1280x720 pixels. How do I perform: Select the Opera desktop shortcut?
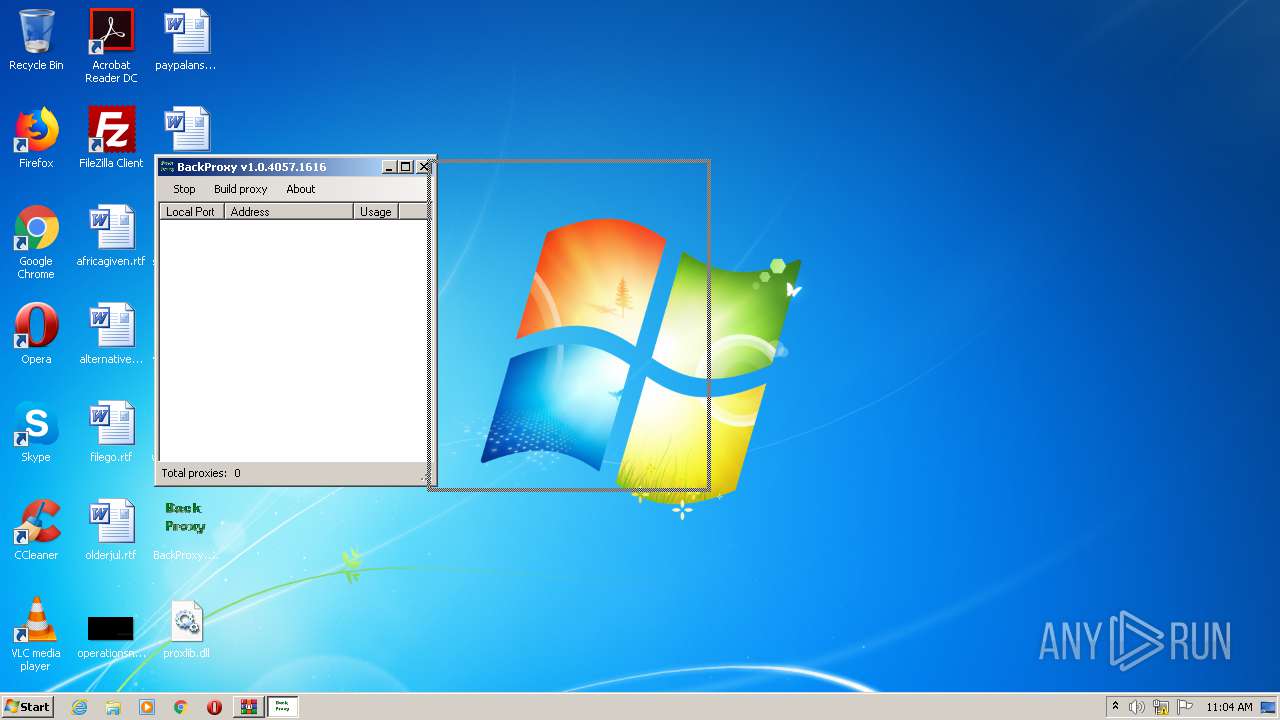[36, 334]
